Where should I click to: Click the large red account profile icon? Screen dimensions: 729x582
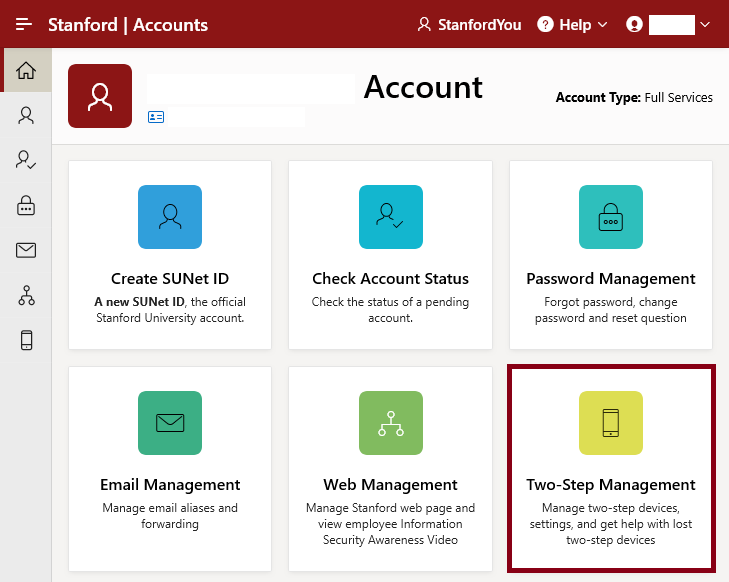coord(100,96)
